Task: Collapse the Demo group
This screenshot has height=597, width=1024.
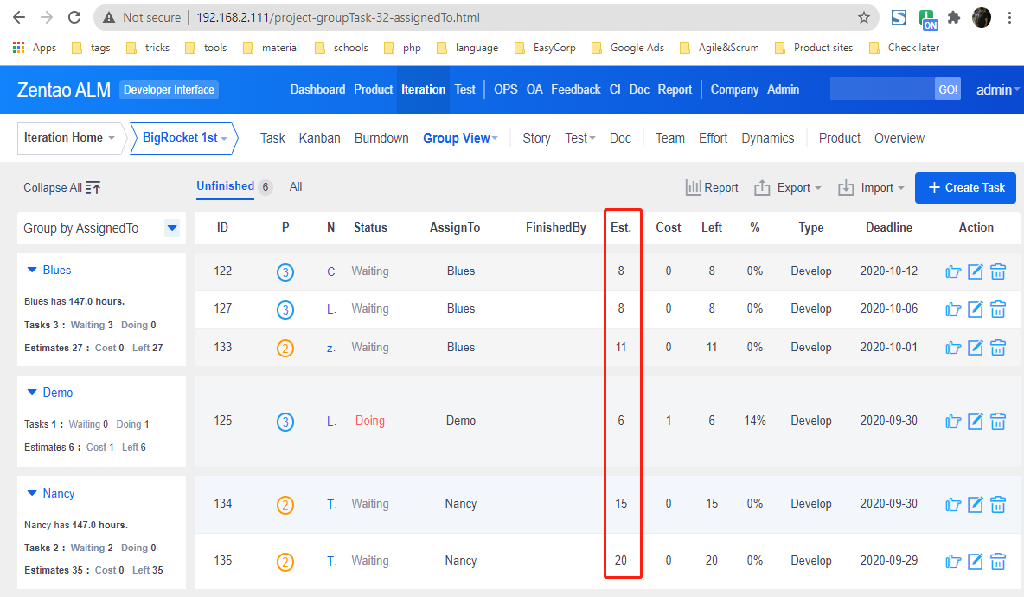Action: point(32,393)
